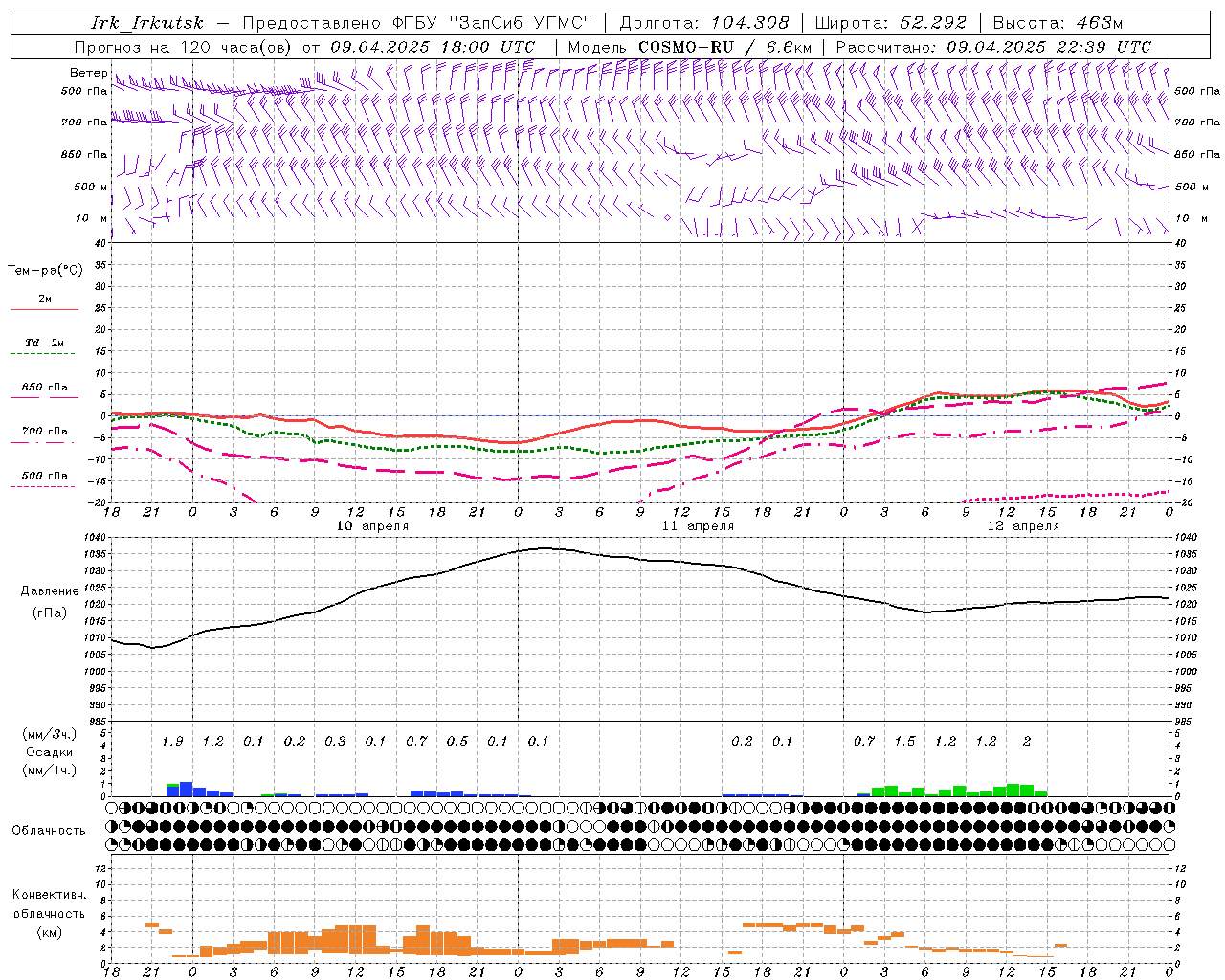Click the Td 2м dew point legend entry
Image resolution: width=1225 pixels, height=980 pixels.
point(44,343)
